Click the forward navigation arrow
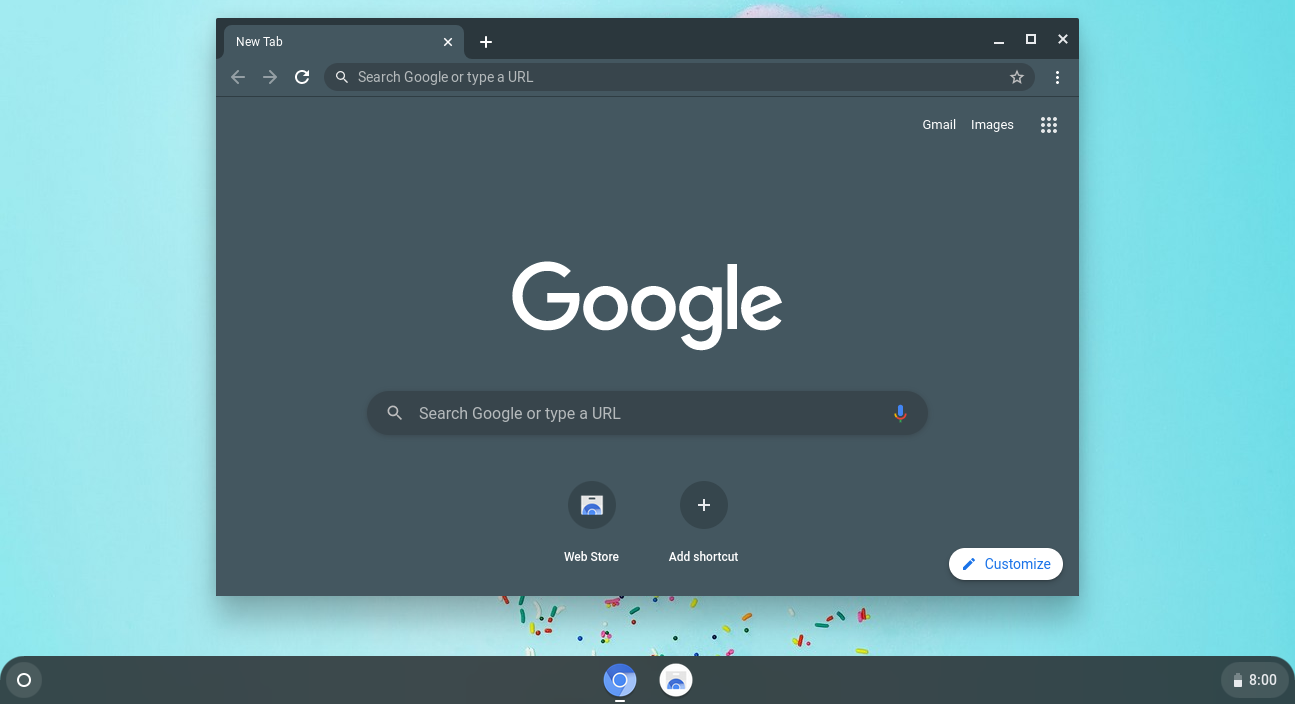The image size is (1295, 704). tap(270, 77)
